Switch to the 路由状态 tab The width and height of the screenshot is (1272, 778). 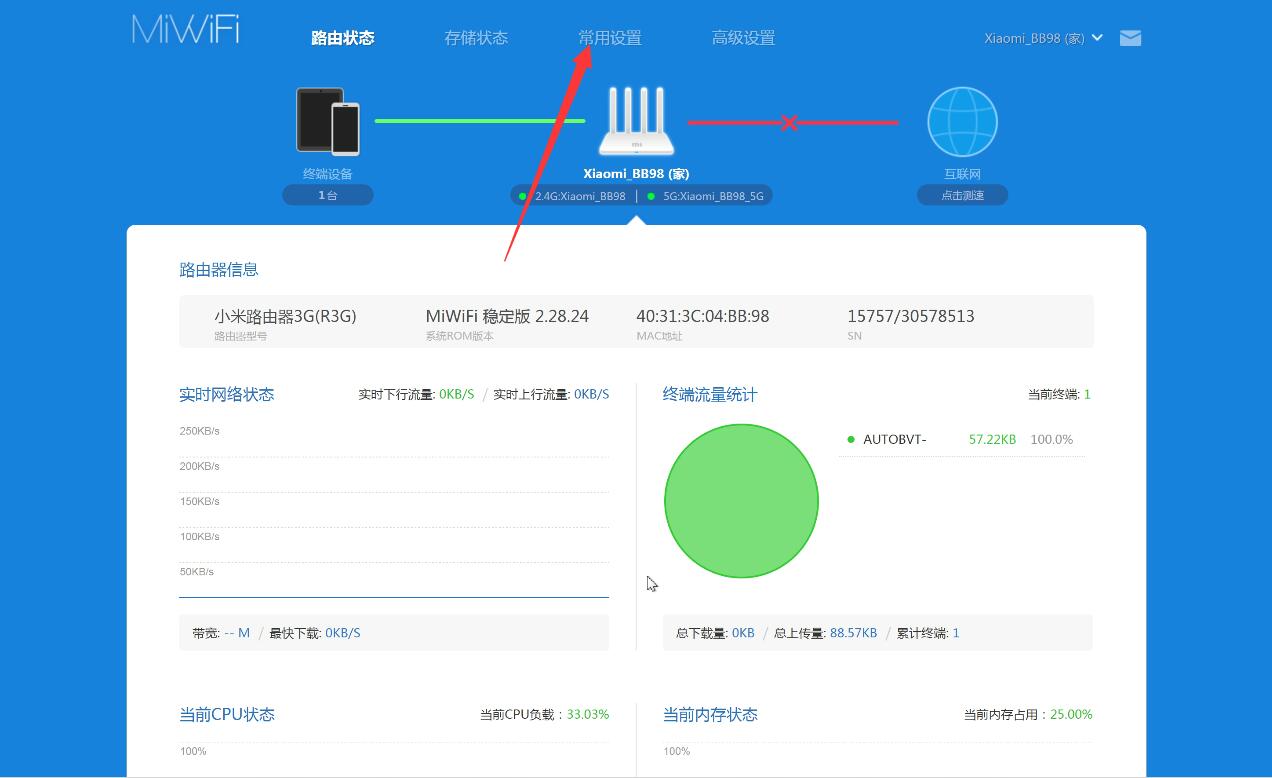[x=343, y=38]
